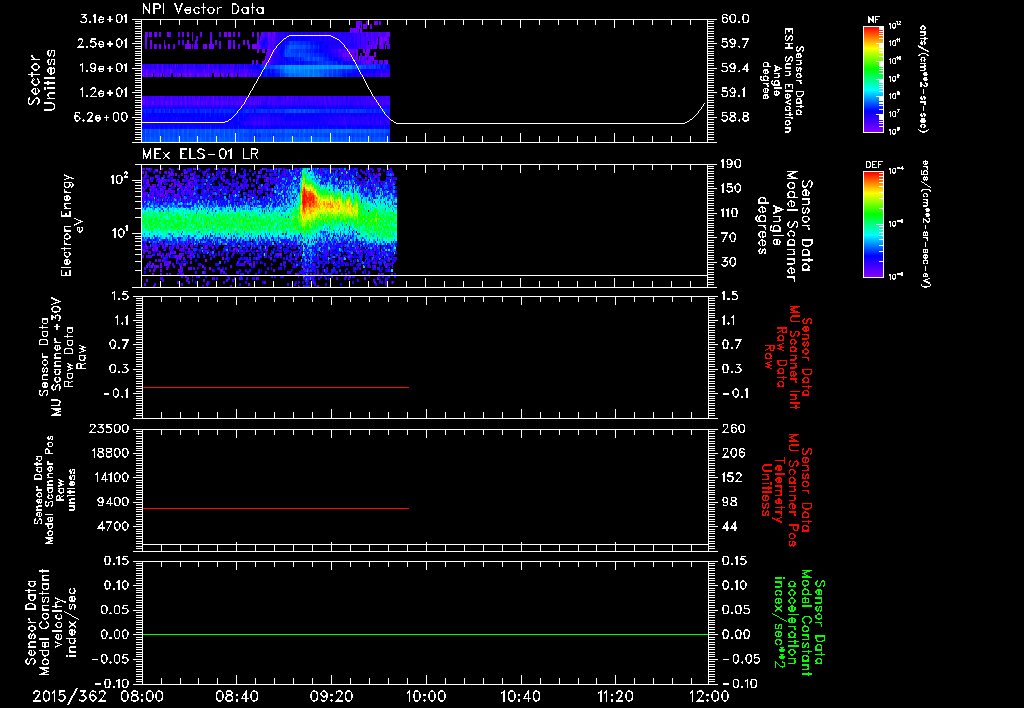Screen dimensions: 1024x708
Task: Click the red MU Scanner +30V data line
Action: (x=275, y=387)
